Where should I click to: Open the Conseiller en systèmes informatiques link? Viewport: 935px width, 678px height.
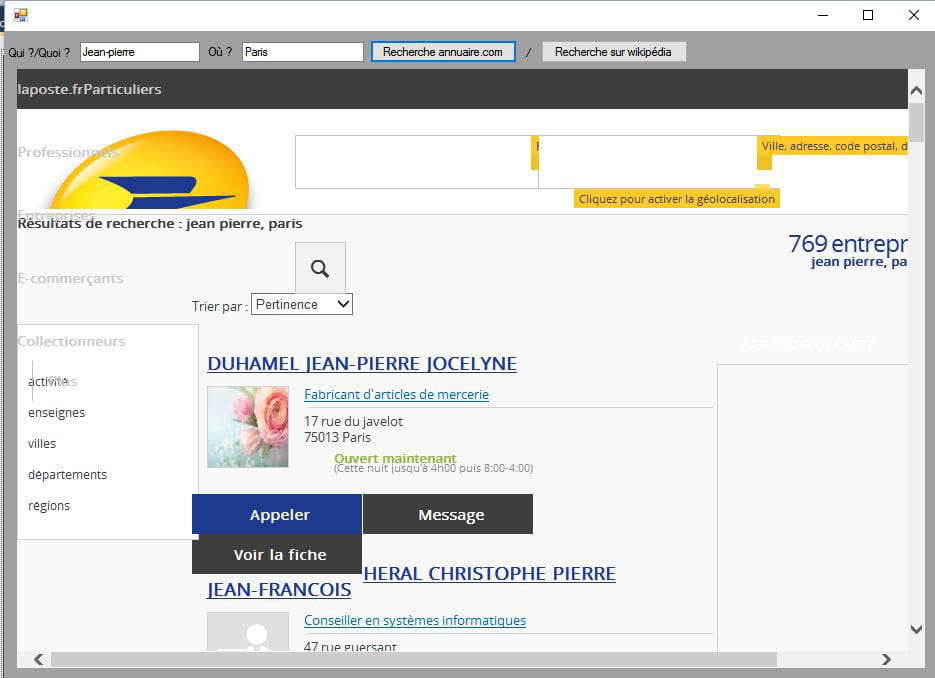[415, 620]
